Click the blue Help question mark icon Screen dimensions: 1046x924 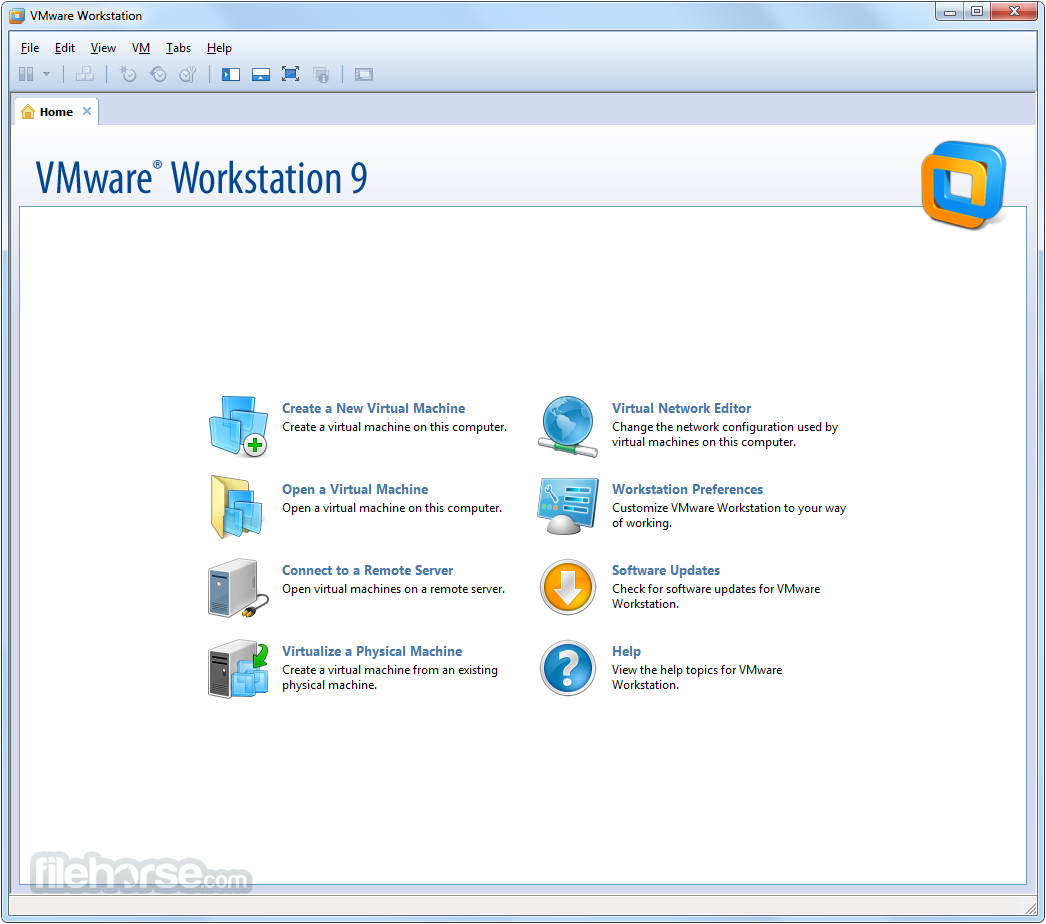568,668
